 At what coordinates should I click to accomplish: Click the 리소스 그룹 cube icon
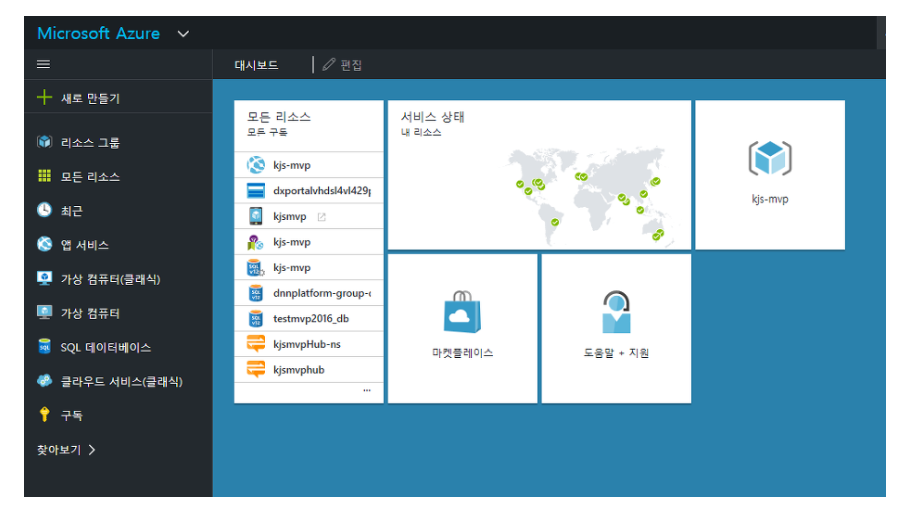point(44,142)
